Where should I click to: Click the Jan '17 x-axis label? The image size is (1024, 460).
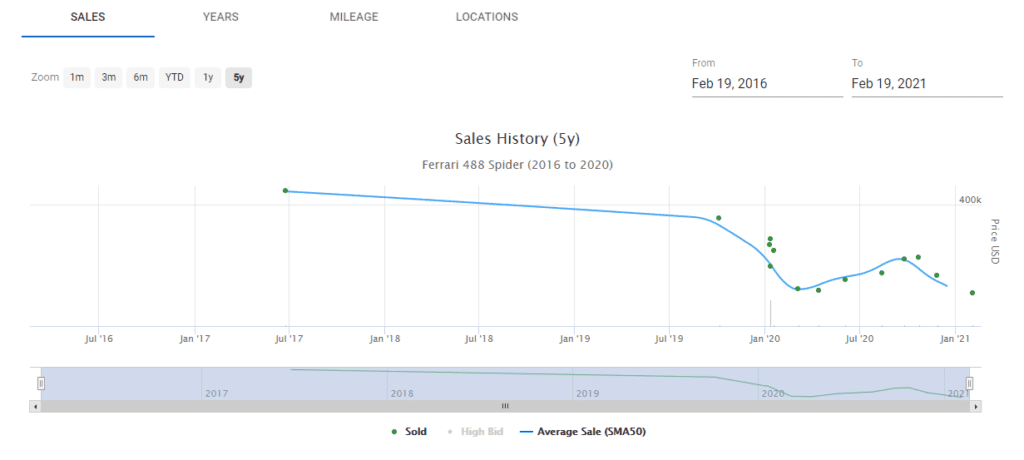[195, 338]
